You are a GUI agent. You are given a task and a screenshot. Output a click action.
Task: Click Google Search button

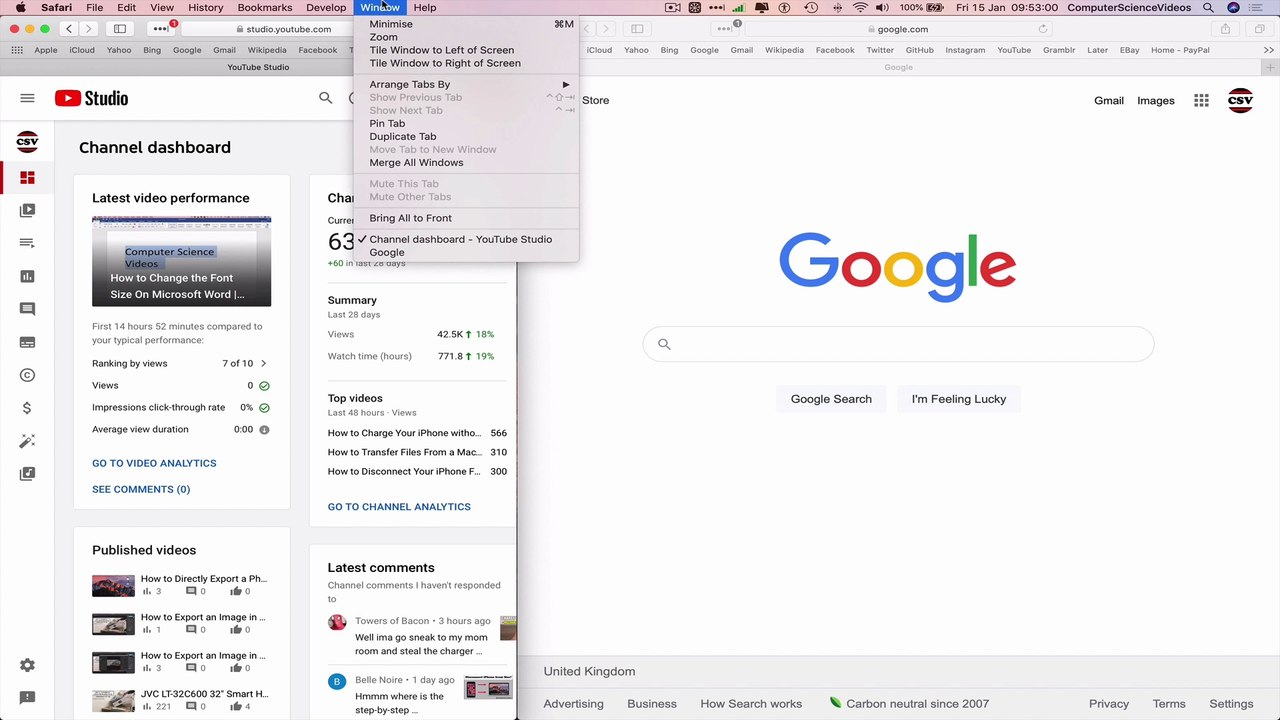(x=831, y=399)
